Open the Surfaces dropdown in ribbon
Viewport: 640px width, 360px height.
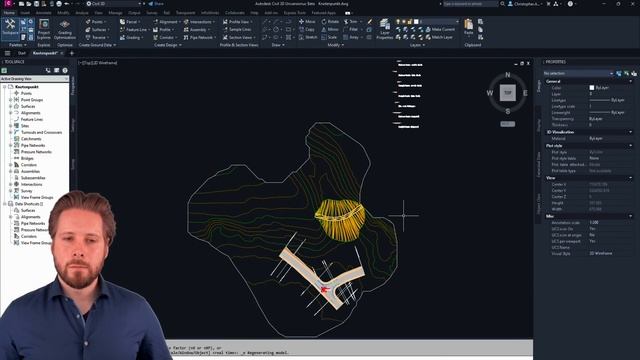click(x=97, y=29)
